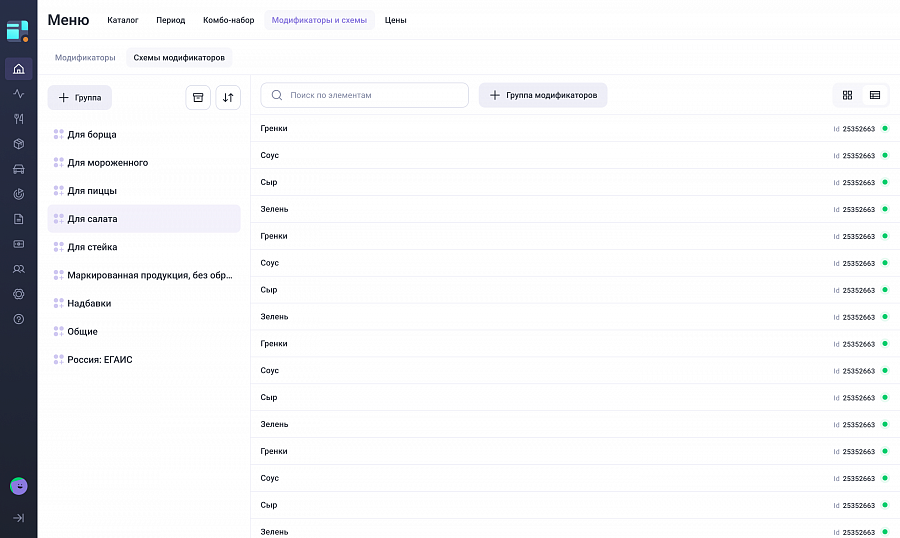This screenshot has width=900, height=538.
Task: Select the Россия: ЕГАИС group
Action: click(144, 359)
